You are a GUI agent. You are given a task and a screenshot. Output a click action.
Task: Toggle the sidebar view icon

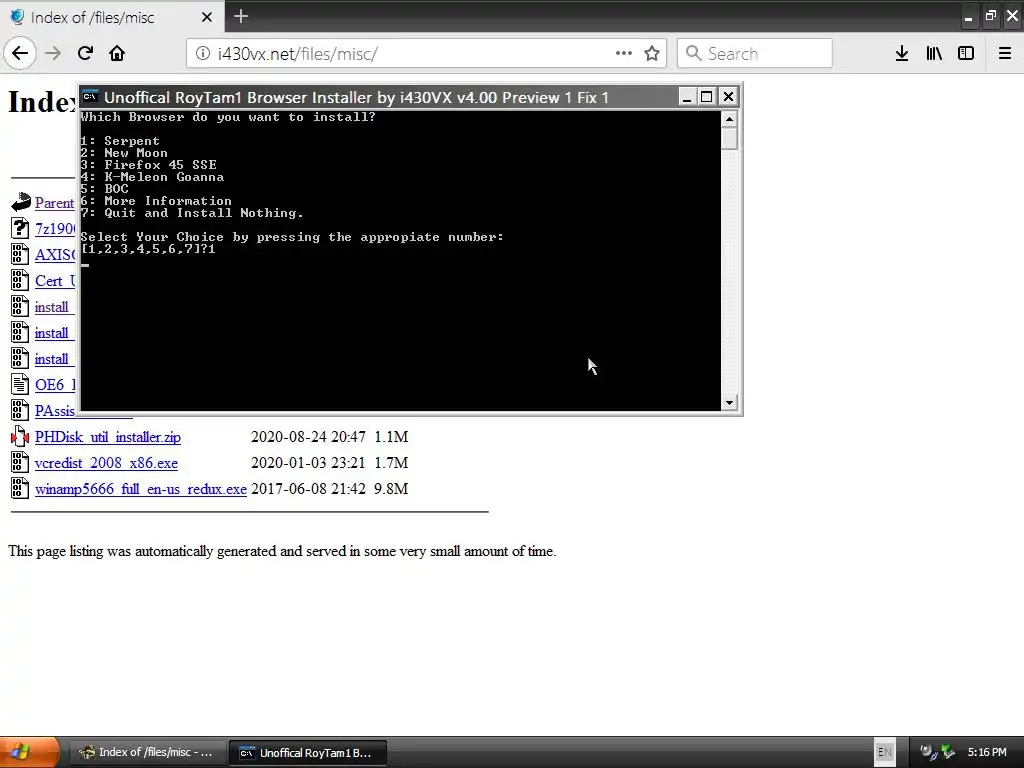click(966, 54)
